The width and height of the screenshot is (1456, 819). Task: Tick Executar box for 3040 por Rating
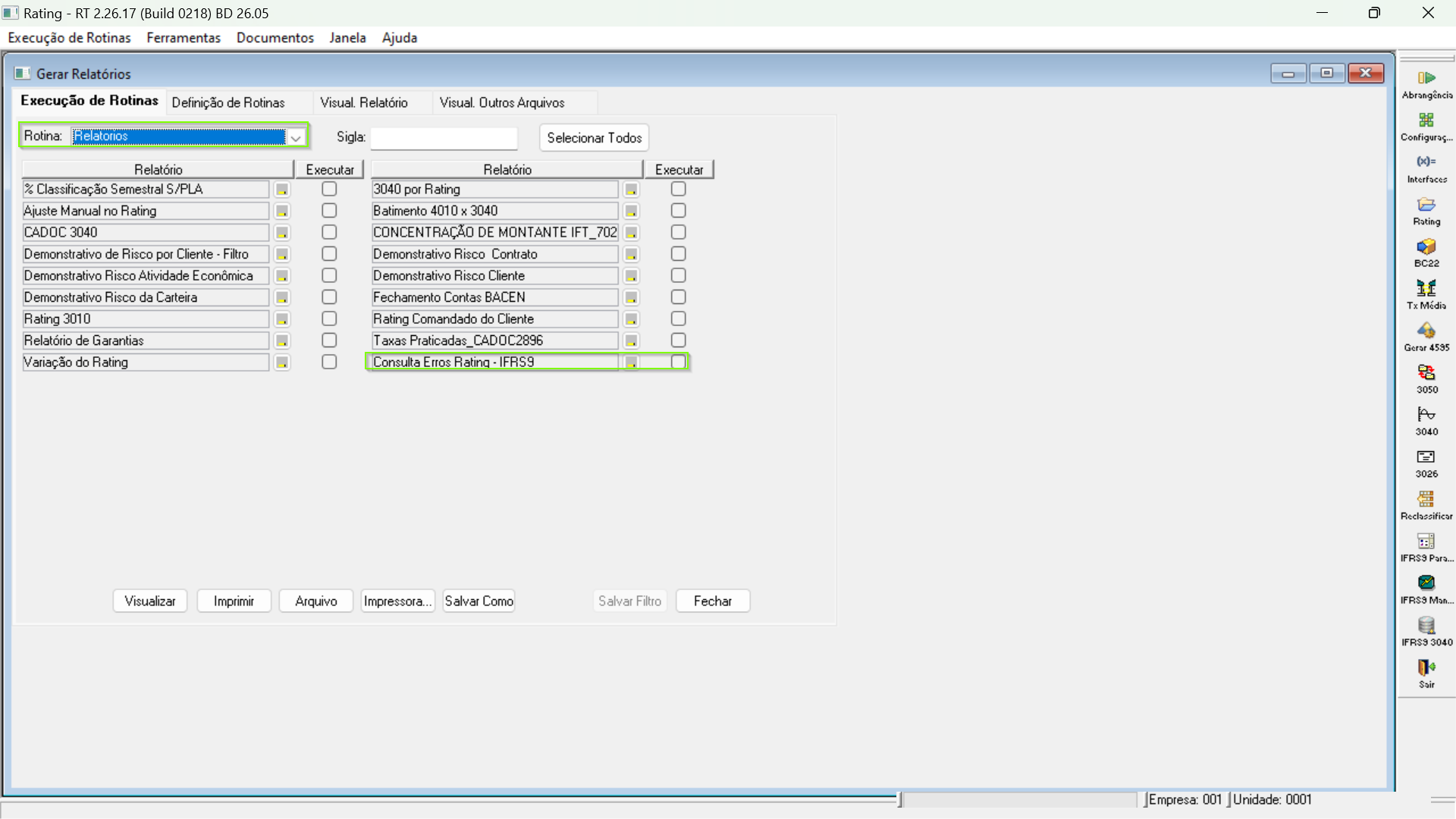click(678, 189)
